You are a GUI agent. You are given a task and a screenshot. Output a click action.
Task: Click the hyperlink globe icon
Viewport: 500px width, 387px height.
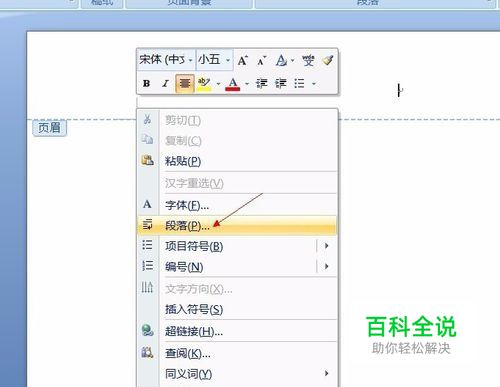[x=147, y=330]
